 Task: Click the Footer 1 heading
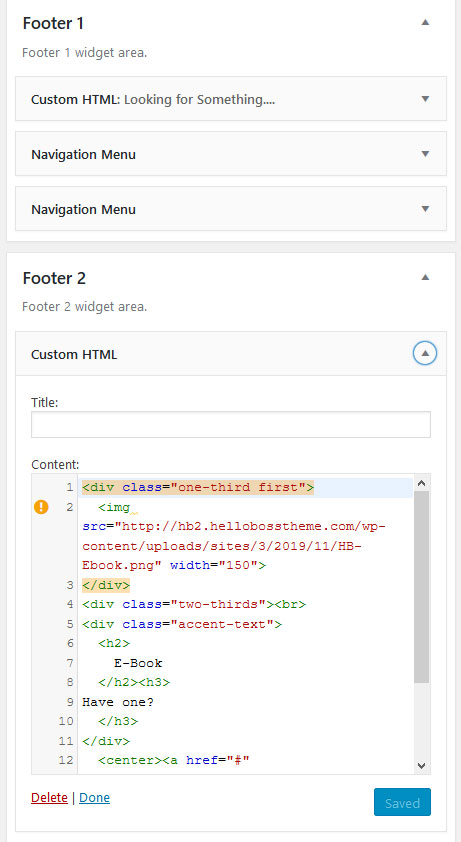click(x=53, y=24)
